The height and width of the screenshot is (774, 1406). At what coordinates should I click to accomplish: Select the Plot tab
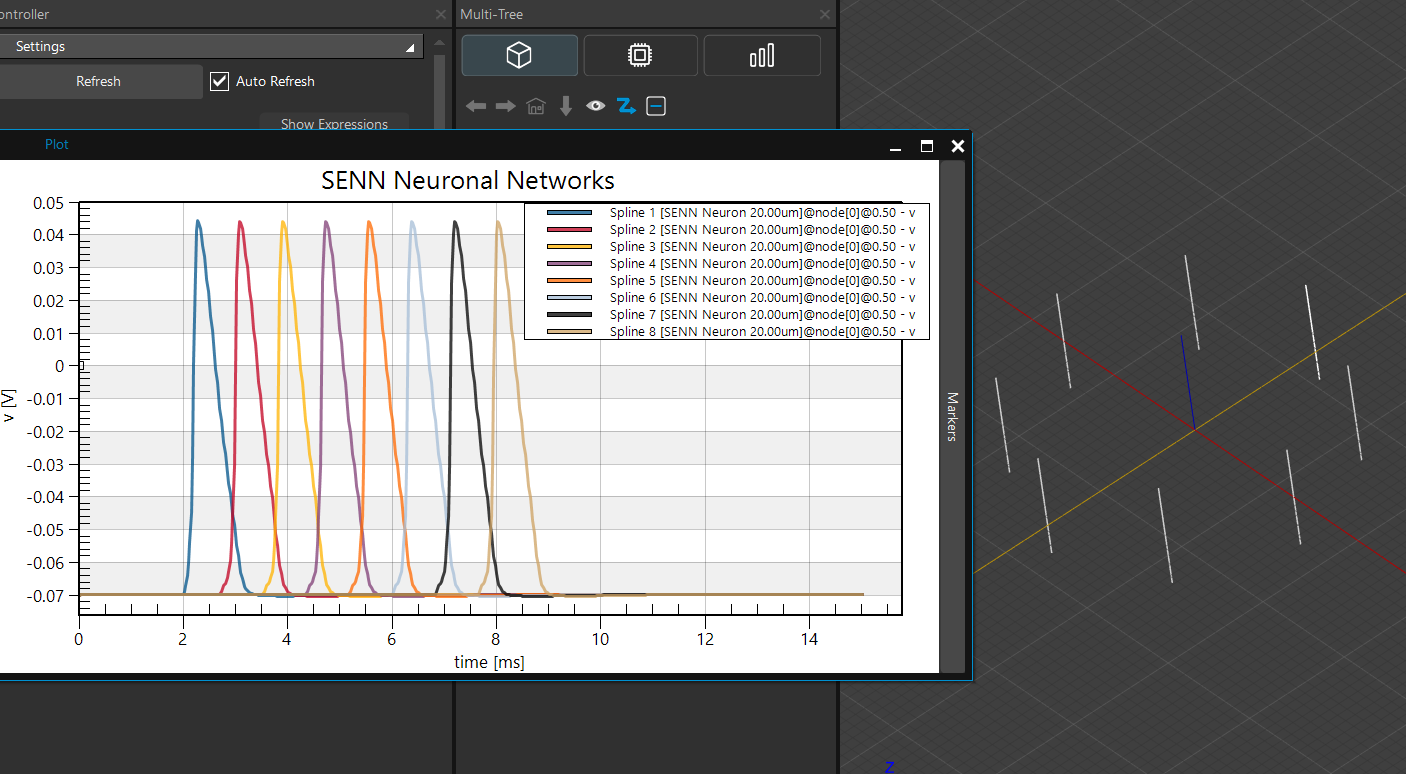coord(57,144)
